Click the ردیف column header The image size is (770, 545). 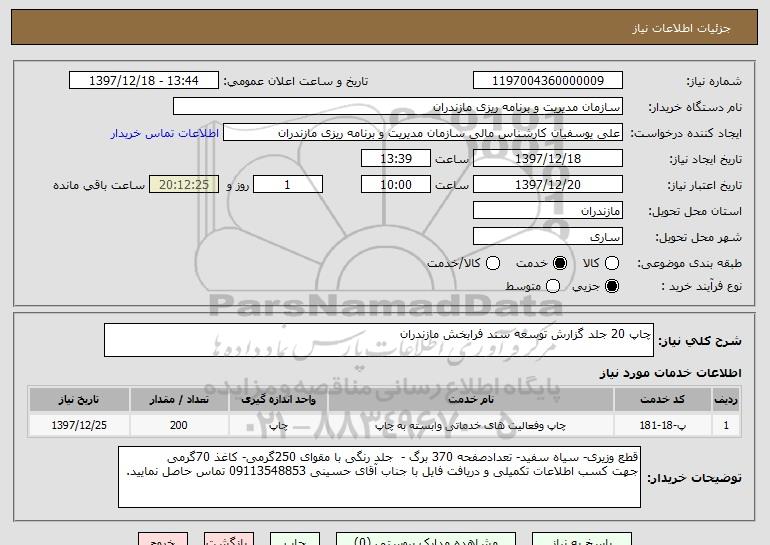[726, 400]
